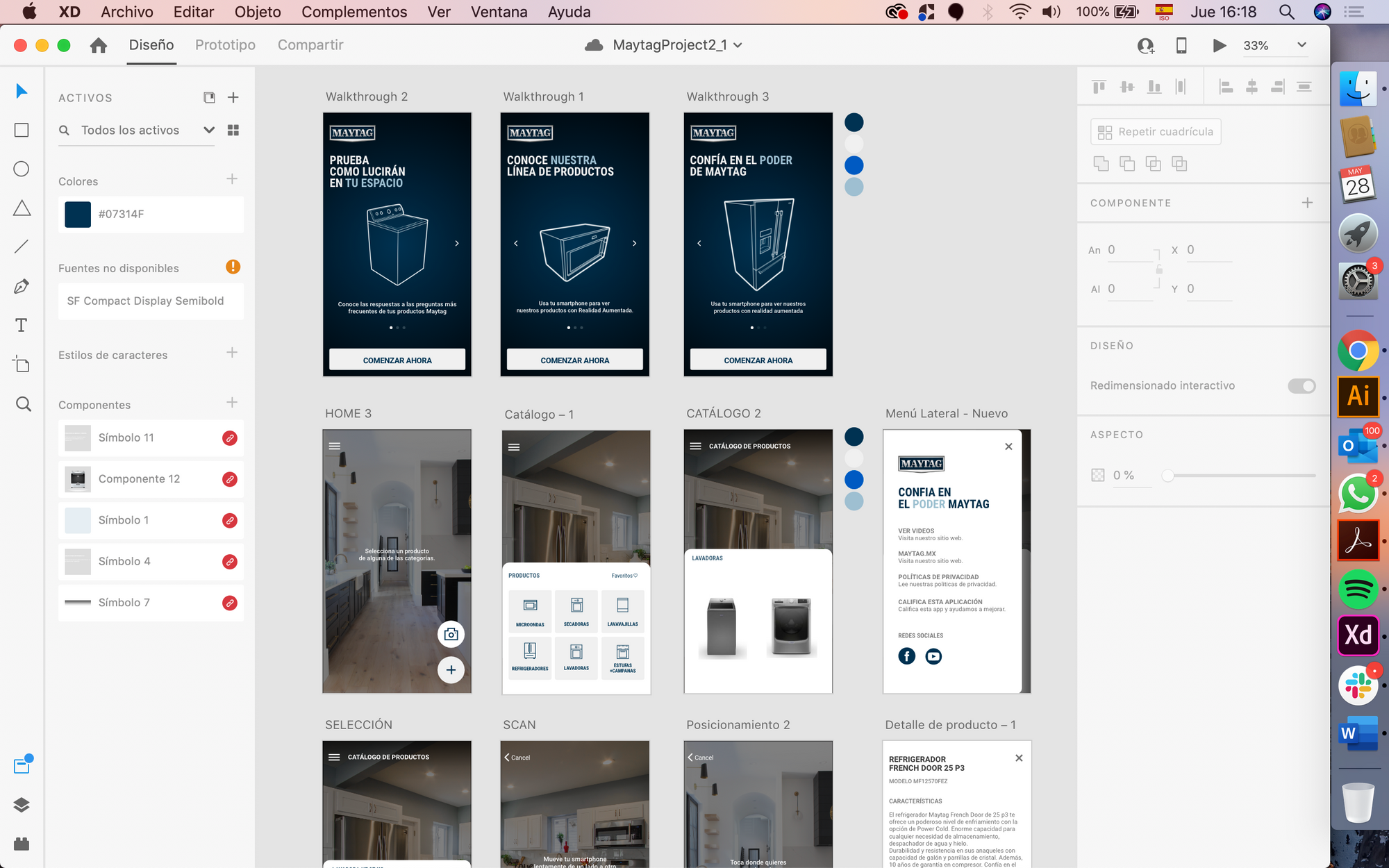Add a character style with plus
This screenshot has height=868, width=1389.
[232, 353]
